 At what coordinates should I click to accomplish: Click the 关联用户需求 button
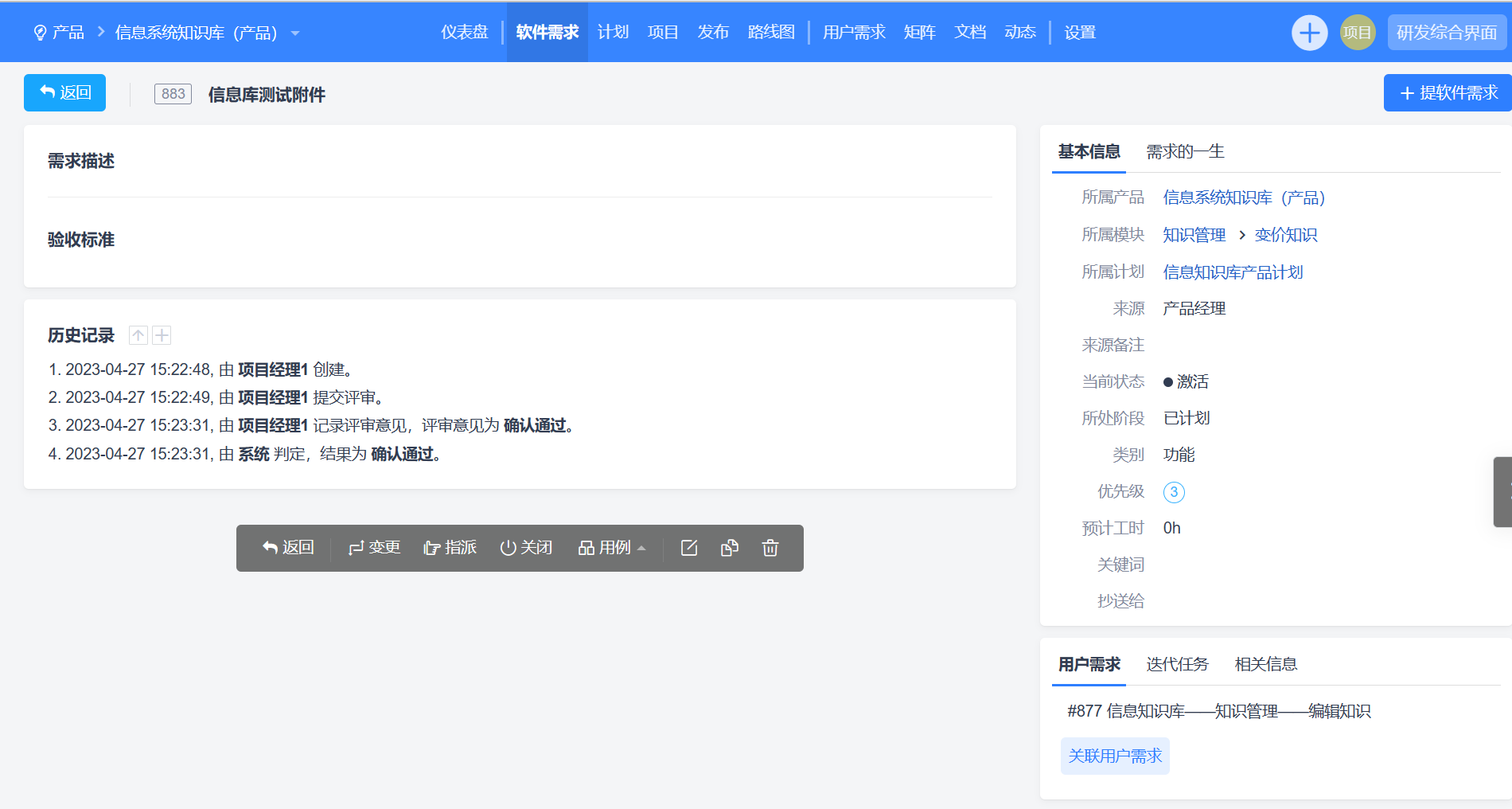pyautogui.click(x=1115, y=756)
